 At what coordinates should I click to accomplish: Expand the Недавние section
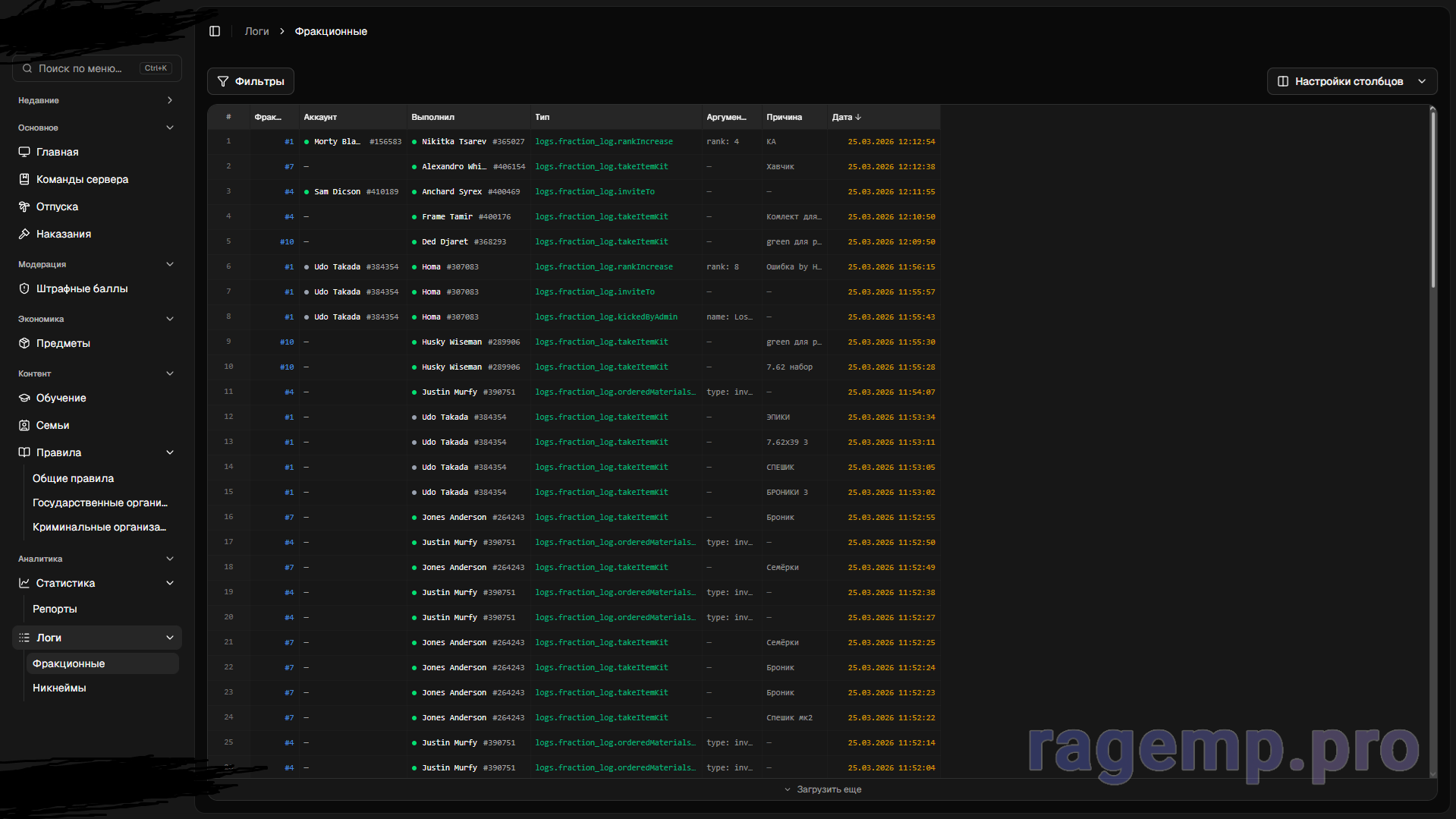[x=169, y=100]
